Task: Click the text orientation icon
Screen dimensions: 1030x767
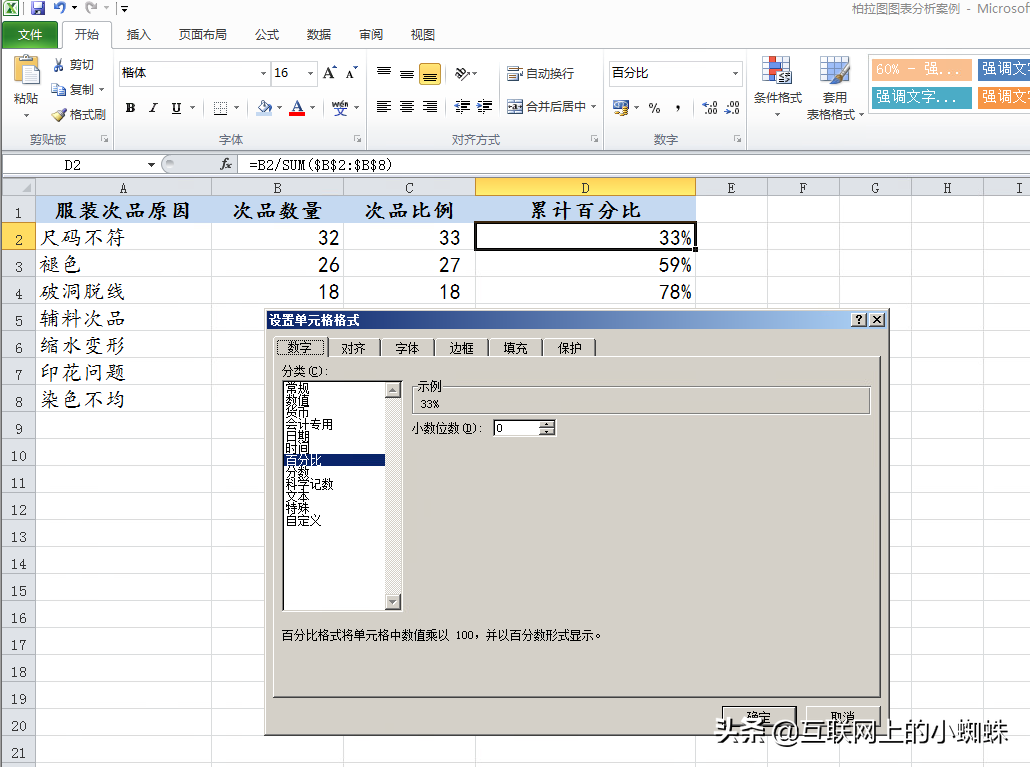Action: [463, 74]
